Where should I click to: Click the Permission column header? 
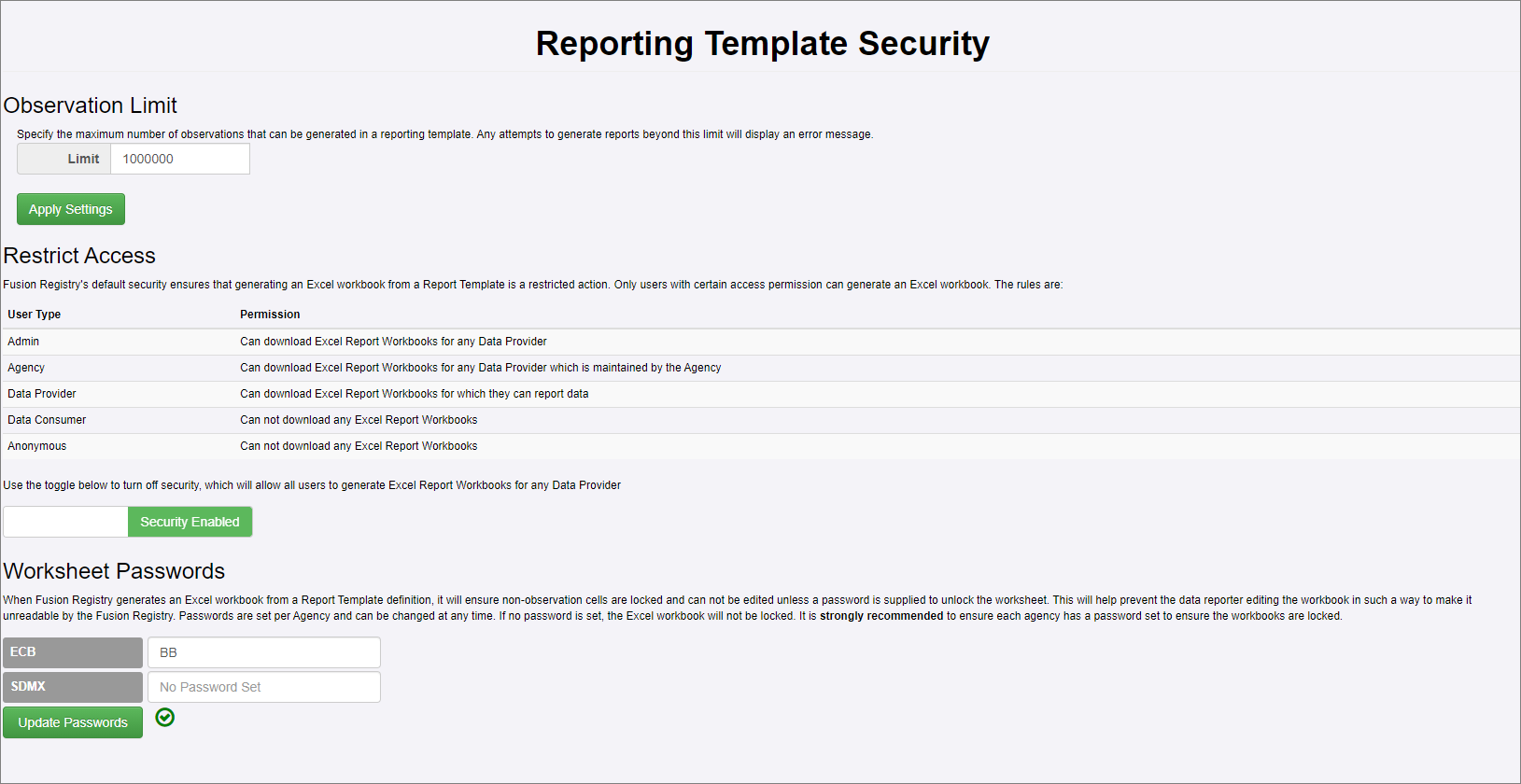point(270,315)
